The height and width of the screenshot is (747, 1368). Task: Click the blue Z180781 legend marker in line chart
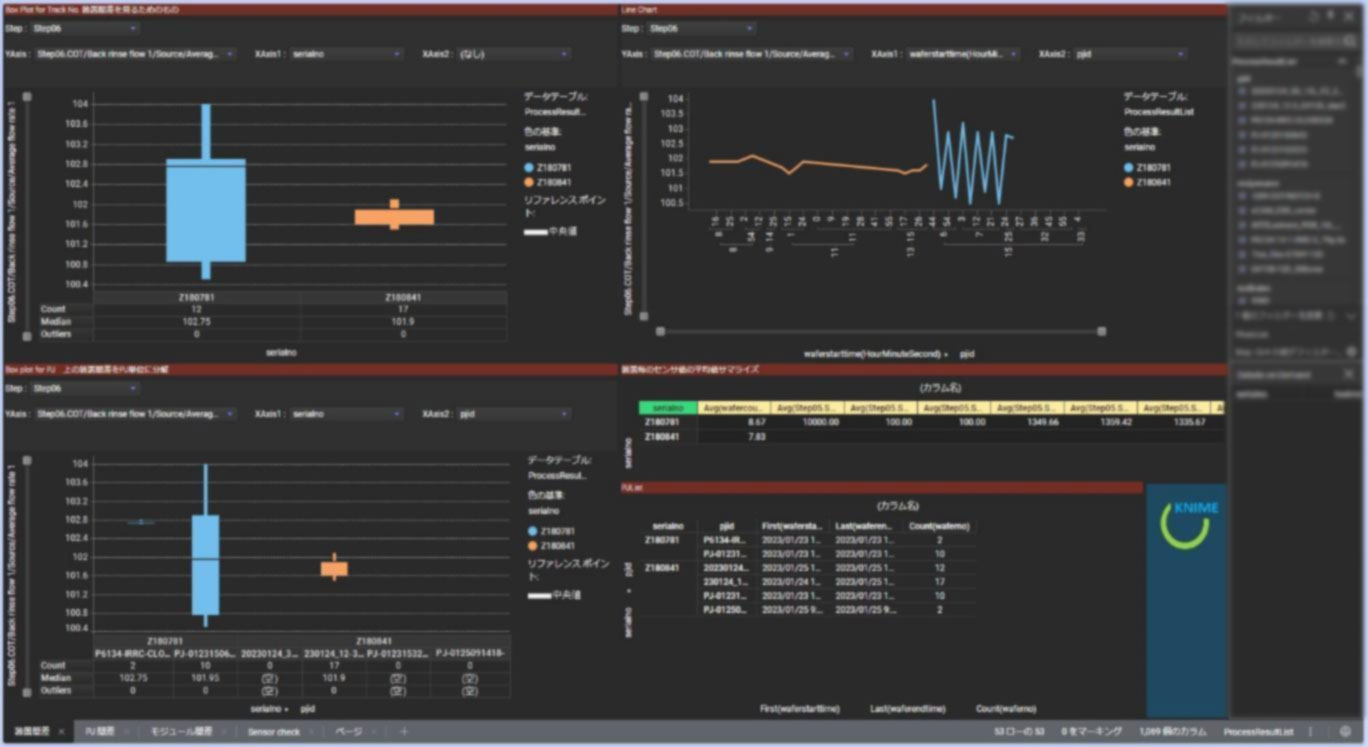(x=1129, y=168)
